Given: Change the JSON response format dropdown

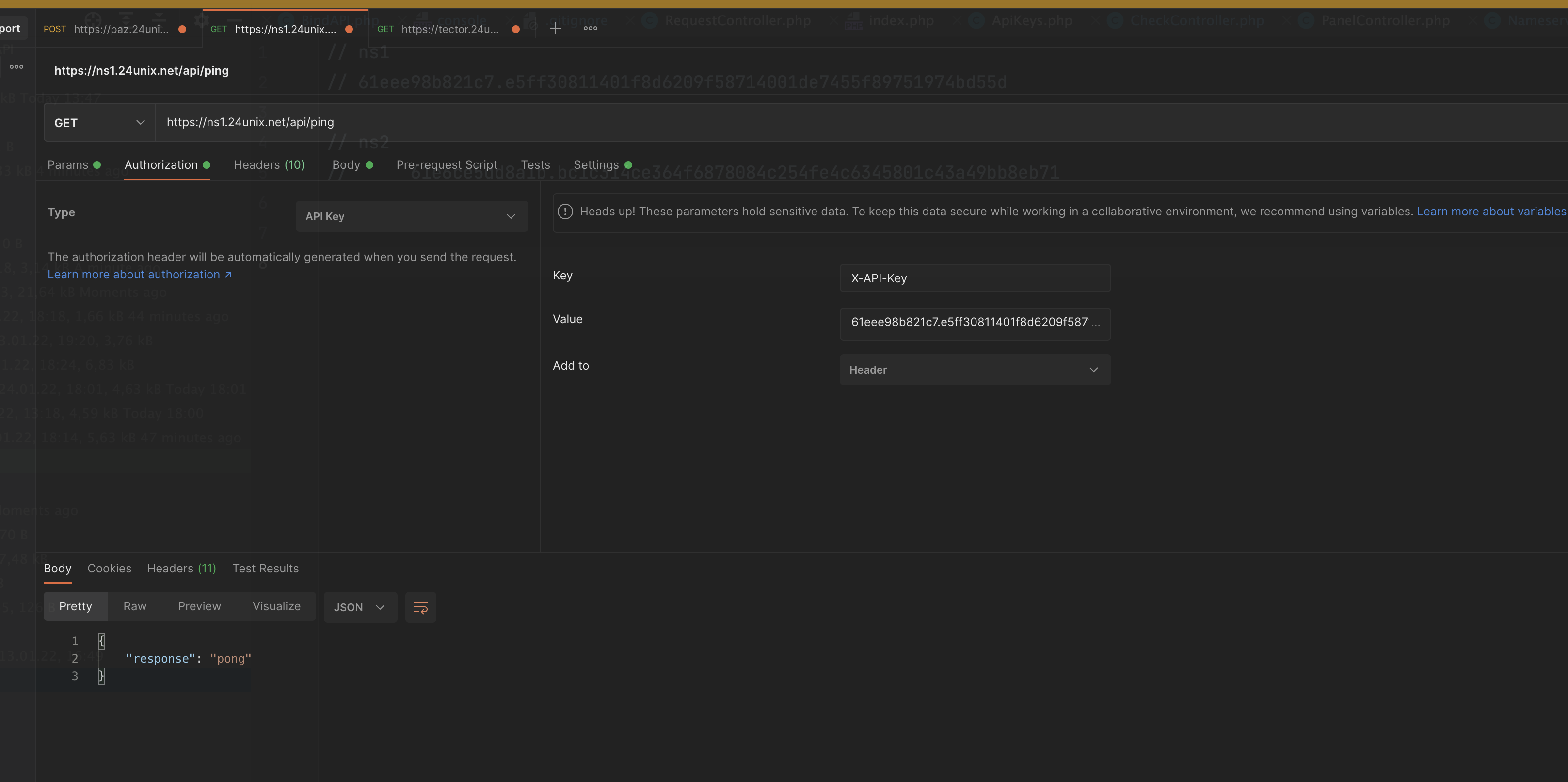Looking at the screenshot, I should (360, 607).
